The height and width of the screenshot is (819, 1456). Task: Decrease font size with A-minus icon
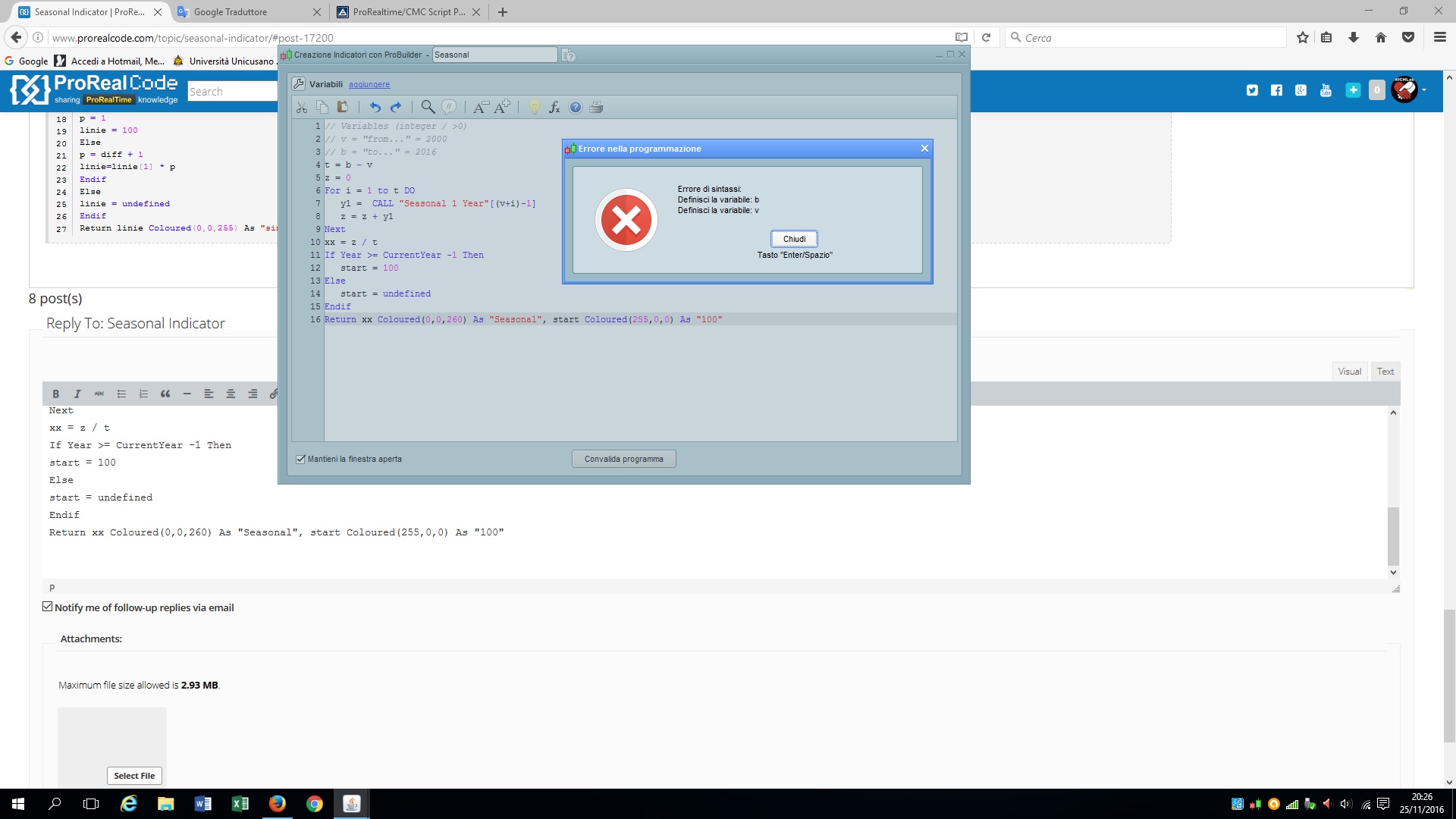(481, 107)
